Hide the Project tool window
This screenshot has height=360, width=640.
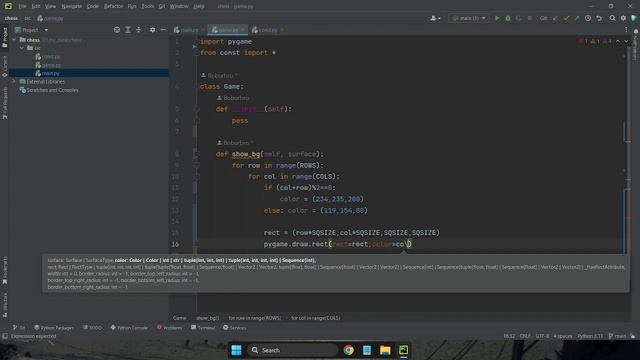[163, 30]
